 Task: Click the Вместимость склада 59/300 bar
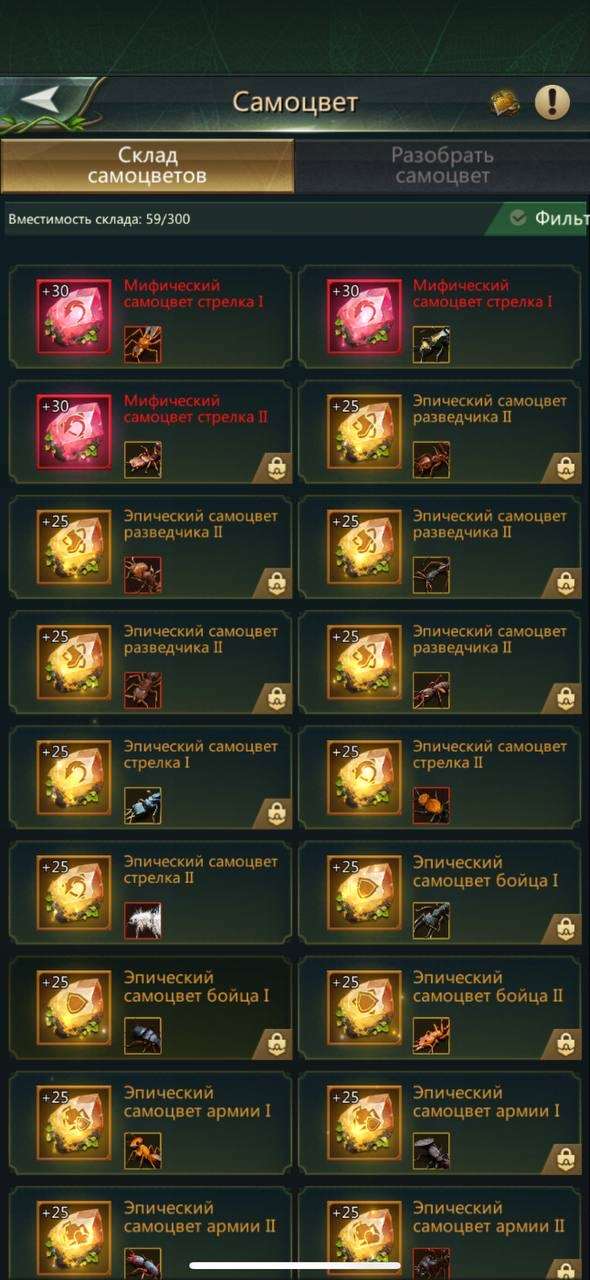250,218
